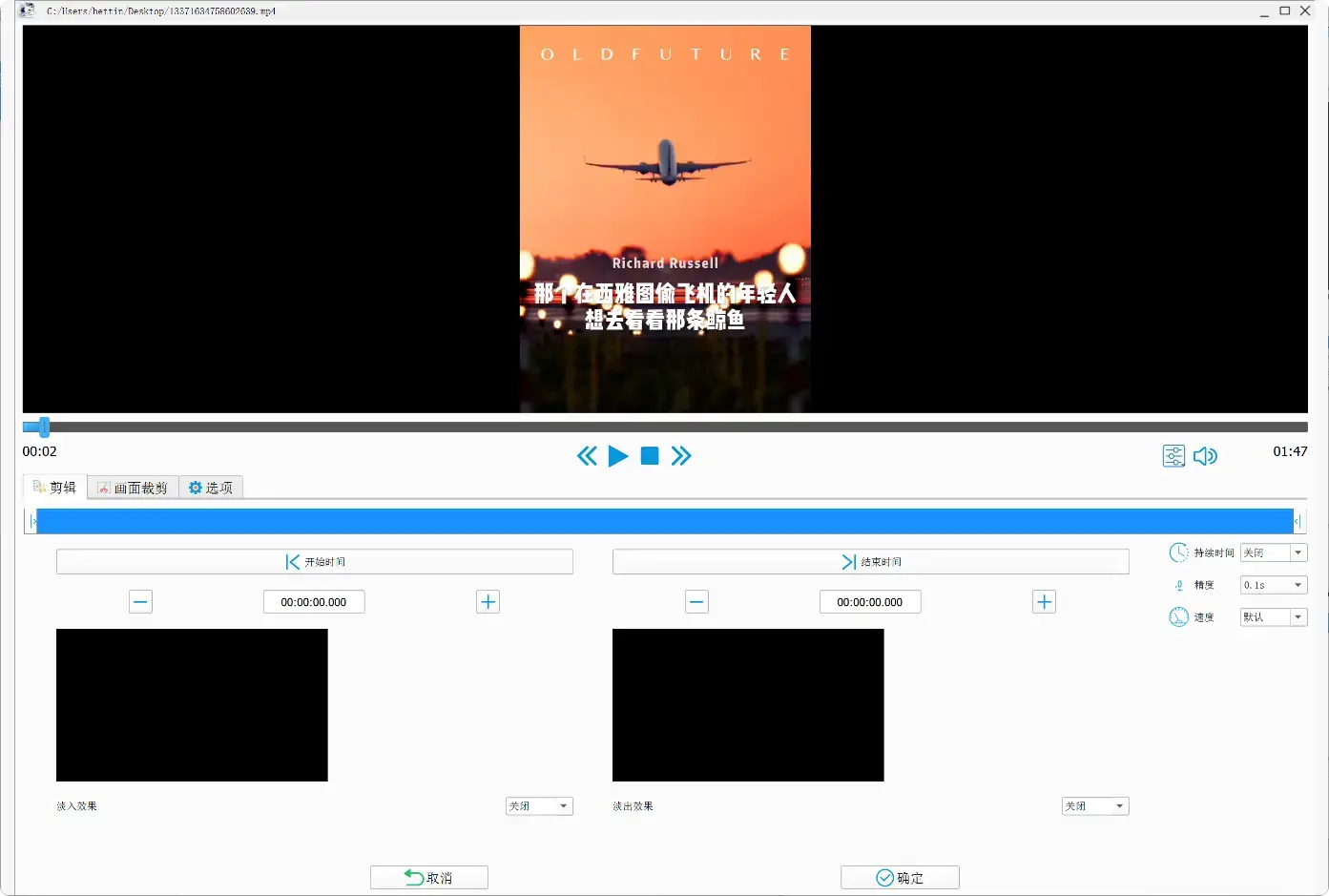Mute audio using the speaker icon
Image resolution: width=1329 pixels, height=896 pixels.
(1205, 456)
